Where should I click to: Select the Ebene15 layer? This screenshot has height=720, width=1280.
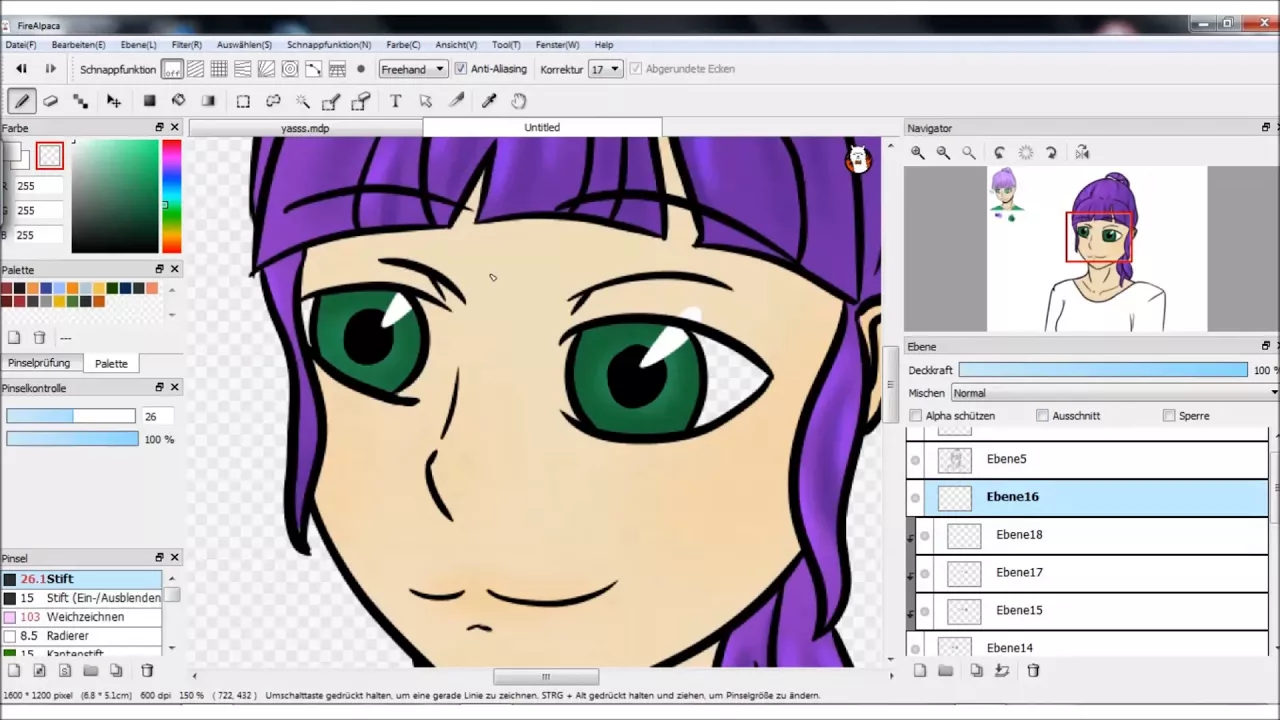click(x=1091, y=610)
